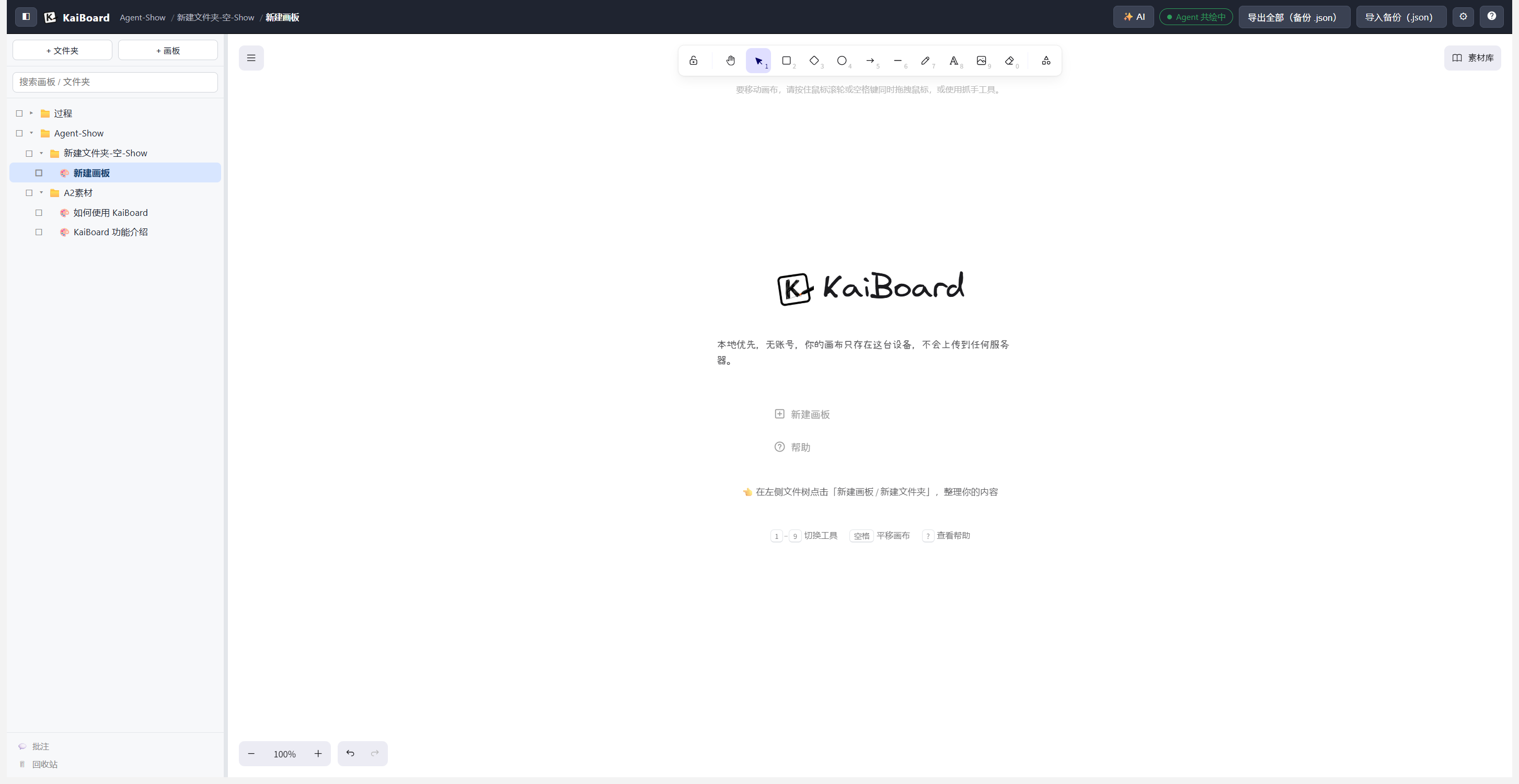Click Agent 共绘中 status pill

pyautogui.click(x=1196, y=17)
